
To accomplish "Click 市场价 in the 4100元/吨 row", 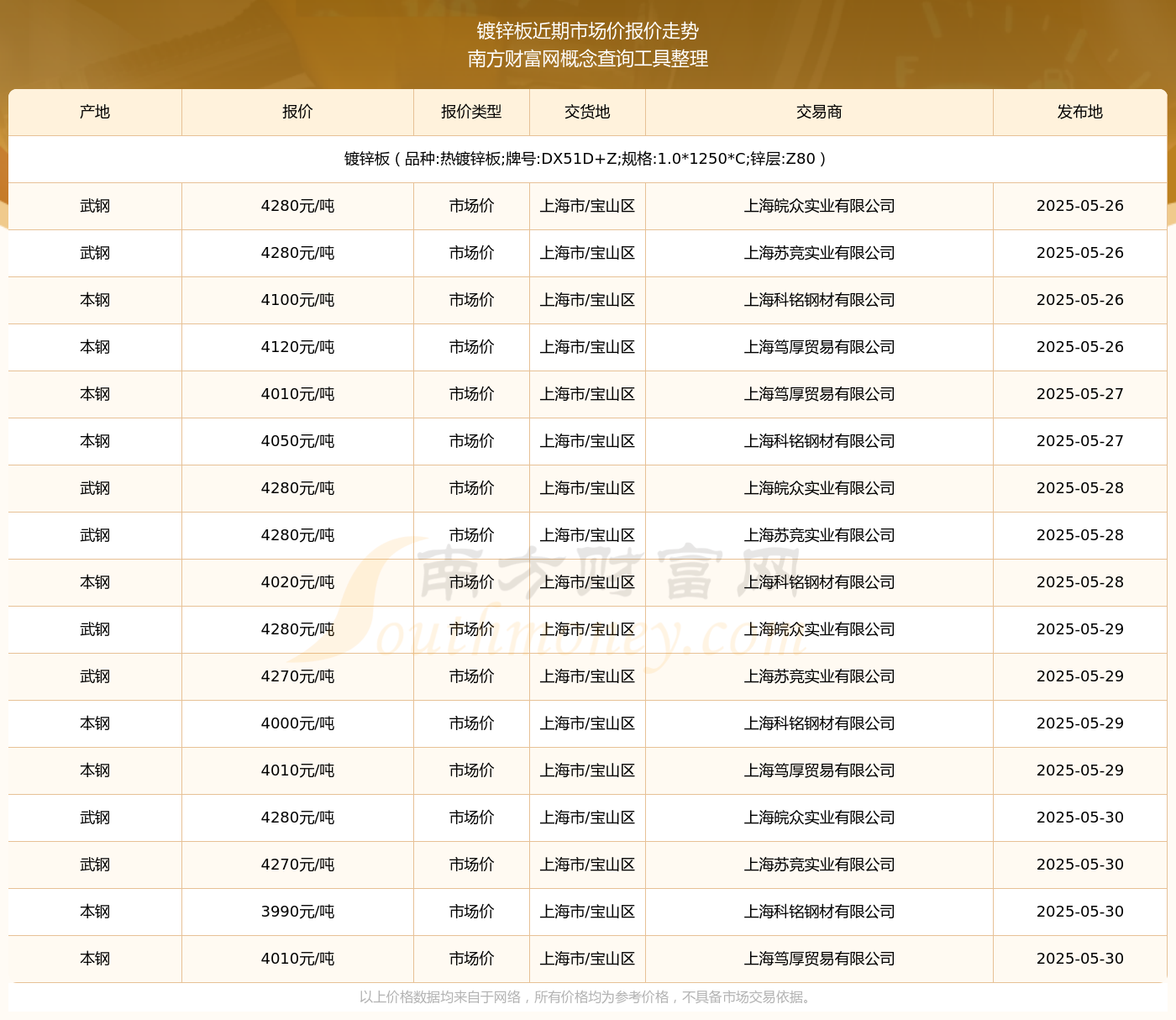I will point(471,300).
